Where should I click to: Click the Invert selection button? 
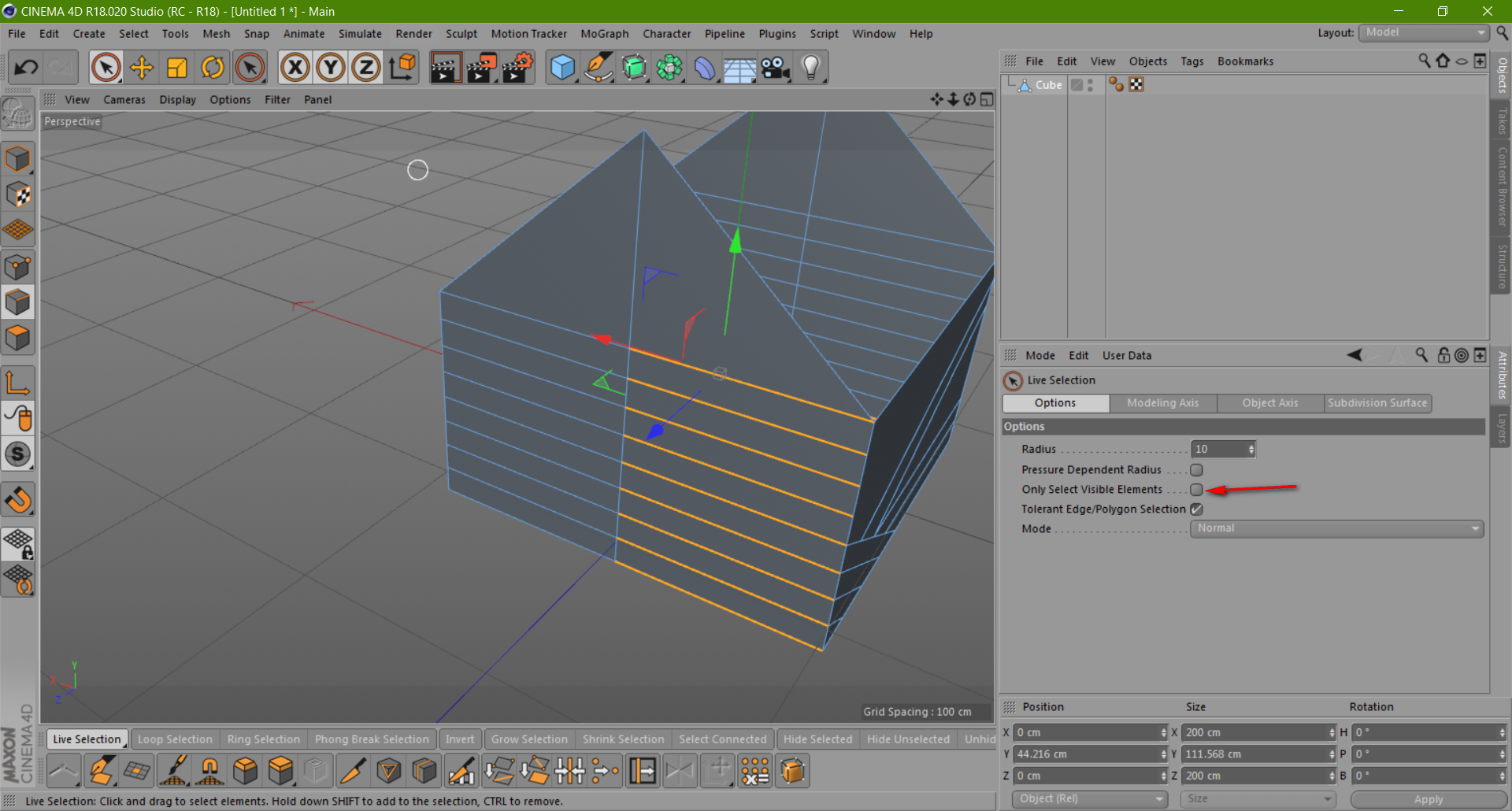pos(459,739)
